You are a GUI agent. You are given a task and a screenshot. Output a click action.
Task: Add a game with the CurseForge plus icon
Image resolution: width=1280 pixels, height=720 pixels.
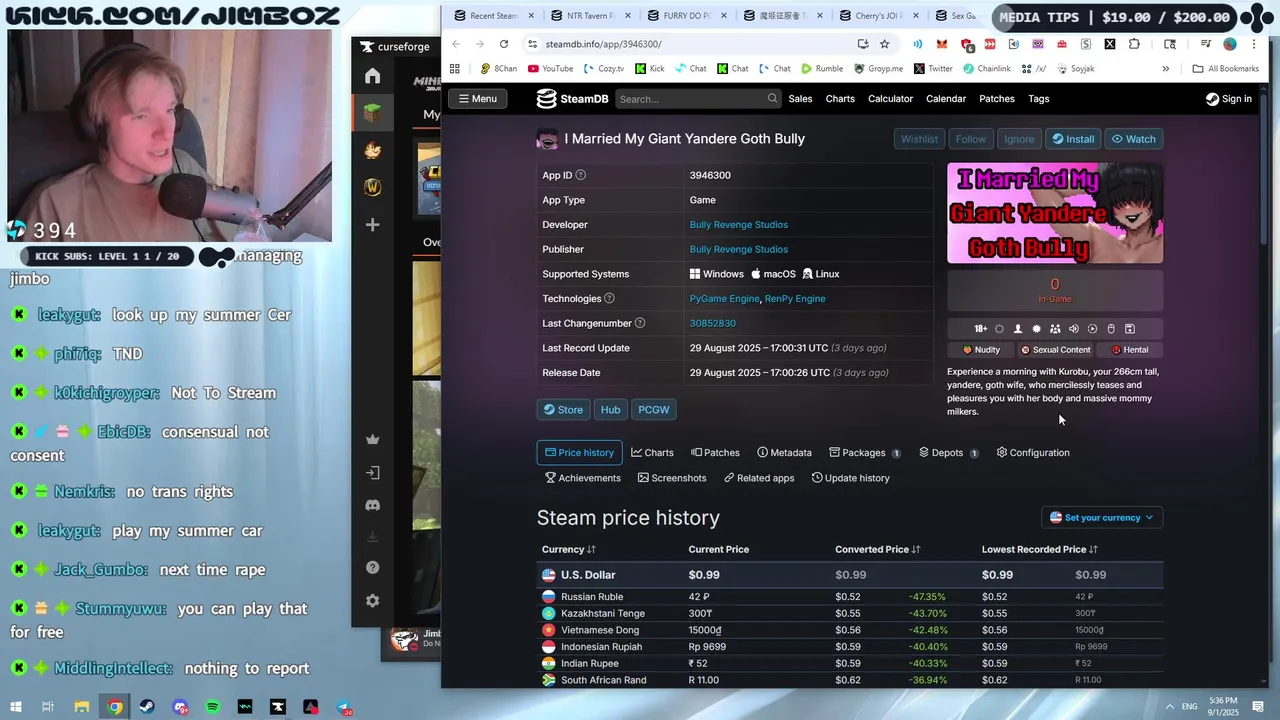372,225
